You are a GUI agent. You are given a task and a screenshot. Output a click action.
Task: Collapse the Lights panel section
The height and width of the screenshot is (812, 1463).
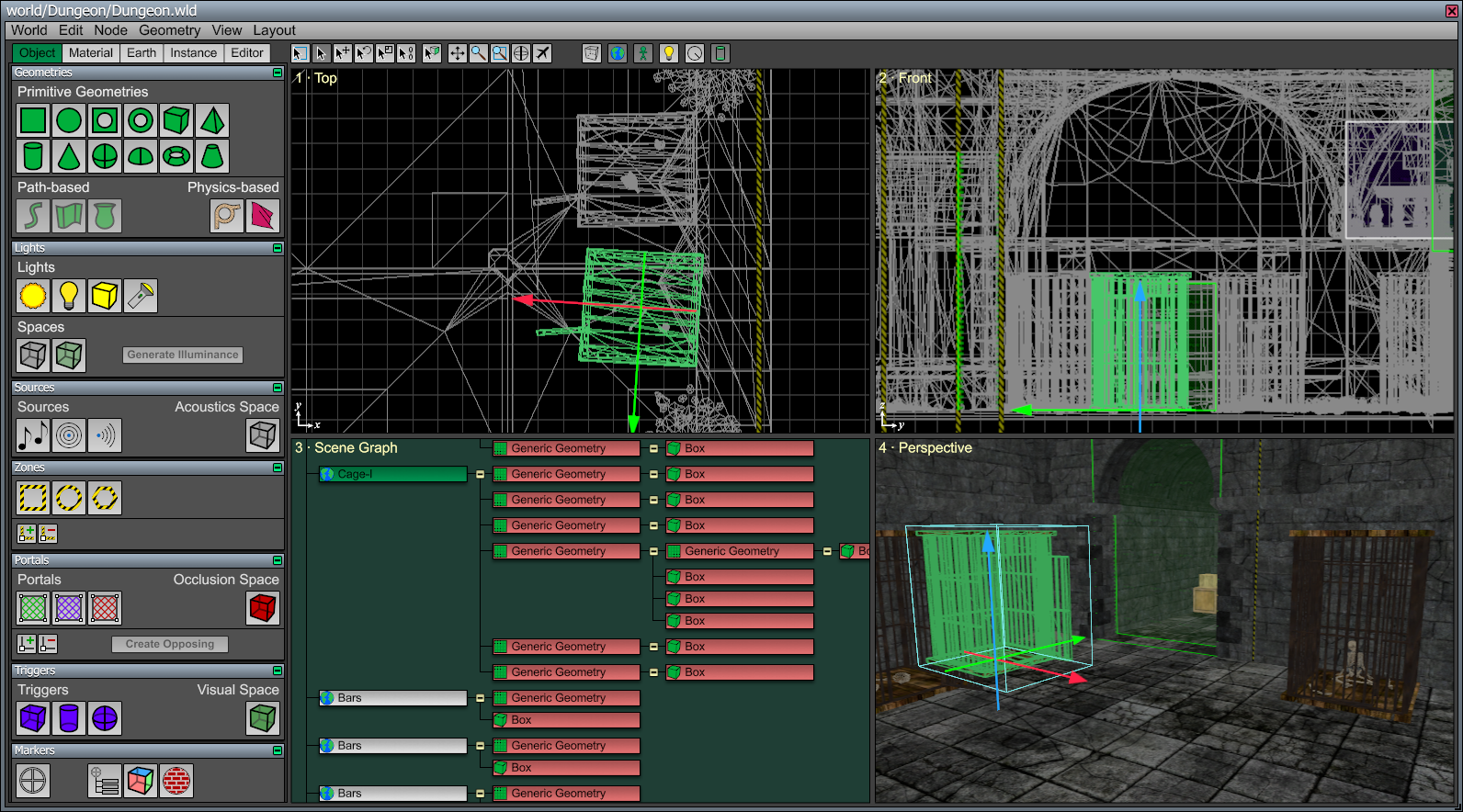pos(278,248)
